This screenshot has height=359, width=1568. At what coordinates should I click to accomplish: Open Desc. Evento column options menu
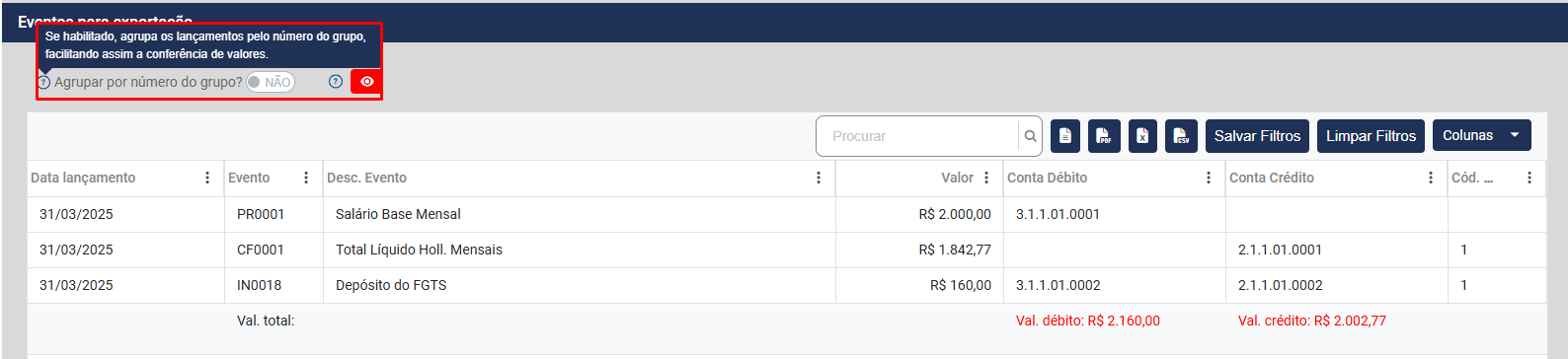coord(819,178)
